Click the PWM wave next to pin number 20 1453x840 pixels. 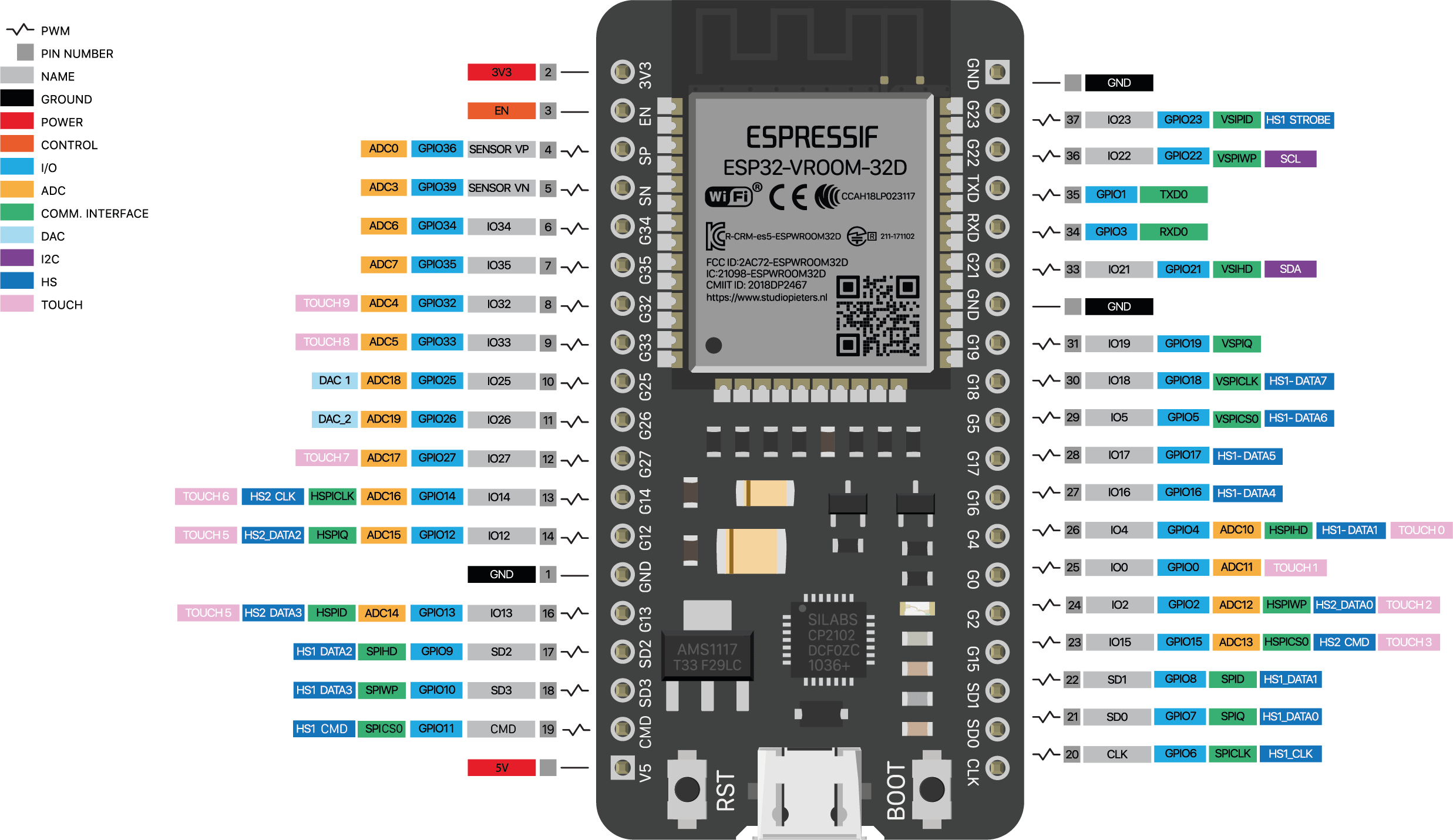[x=1046, y=754]
